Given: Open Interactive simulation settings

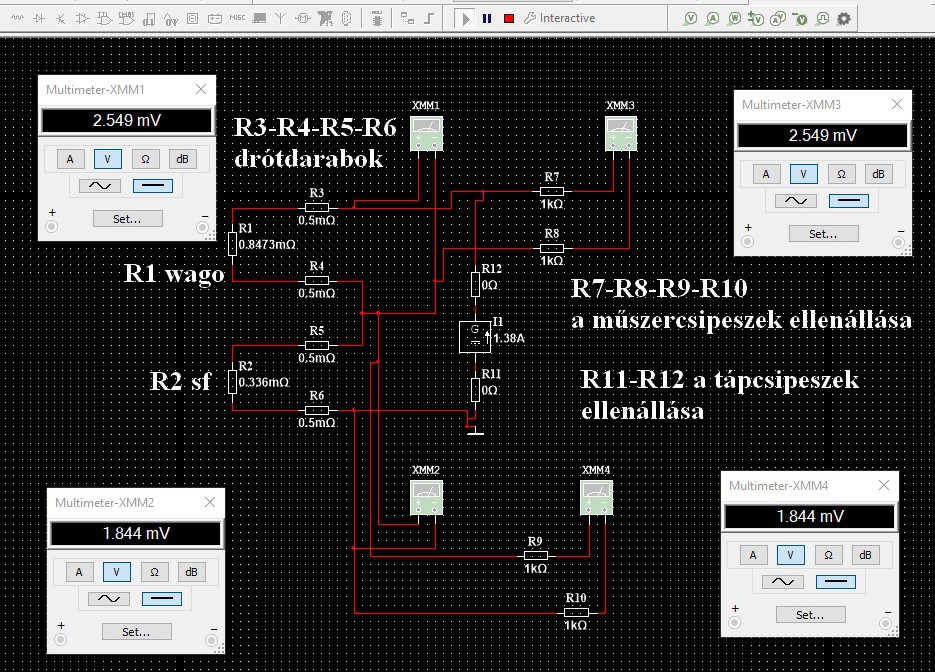Looking at the screenshot, I should [x=559, y=18].
